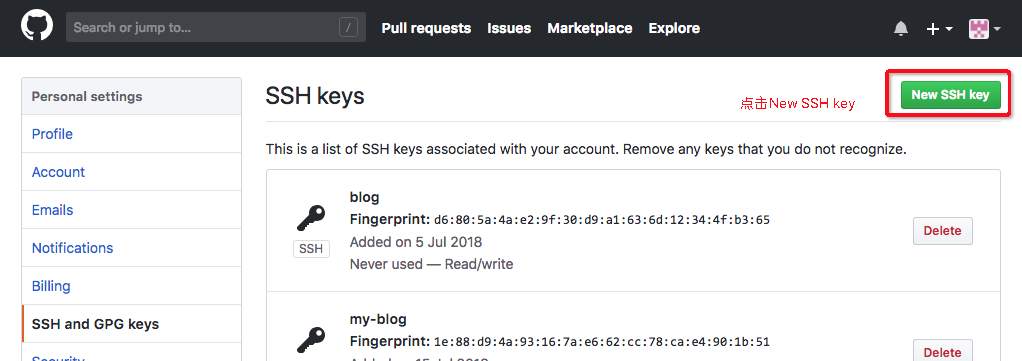Go to Issues in top navigation

point(509,29)
